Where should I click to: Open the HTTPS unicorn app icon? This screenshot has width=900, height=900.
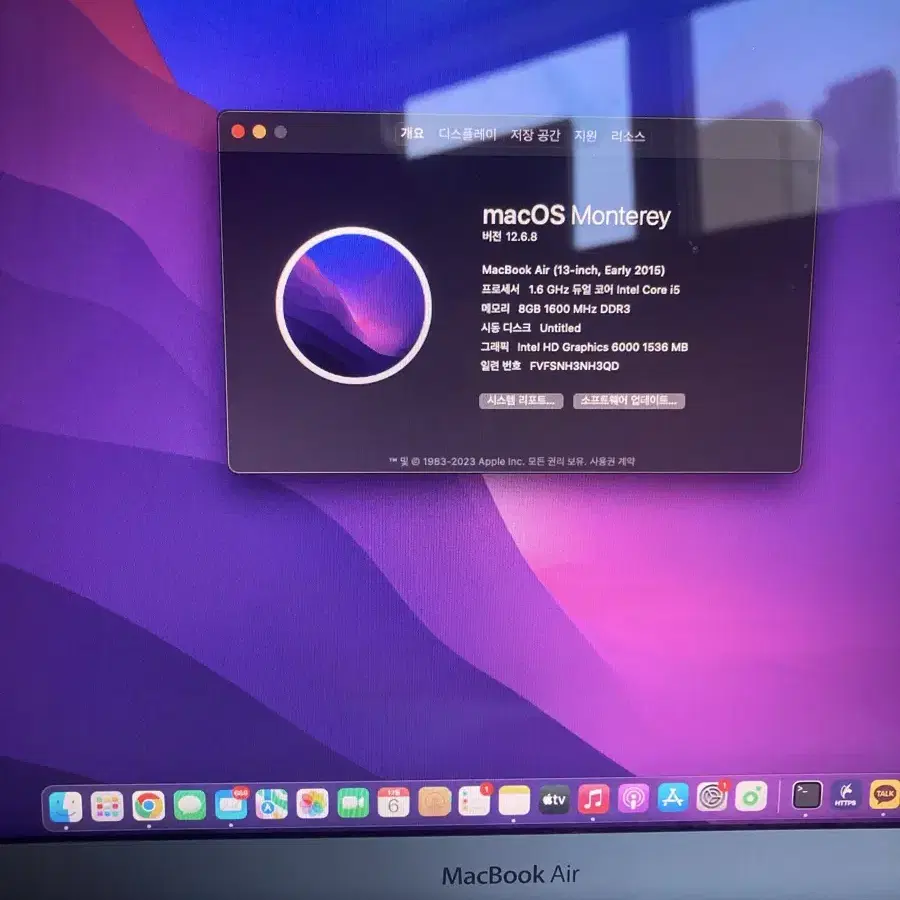click(845, 795)
